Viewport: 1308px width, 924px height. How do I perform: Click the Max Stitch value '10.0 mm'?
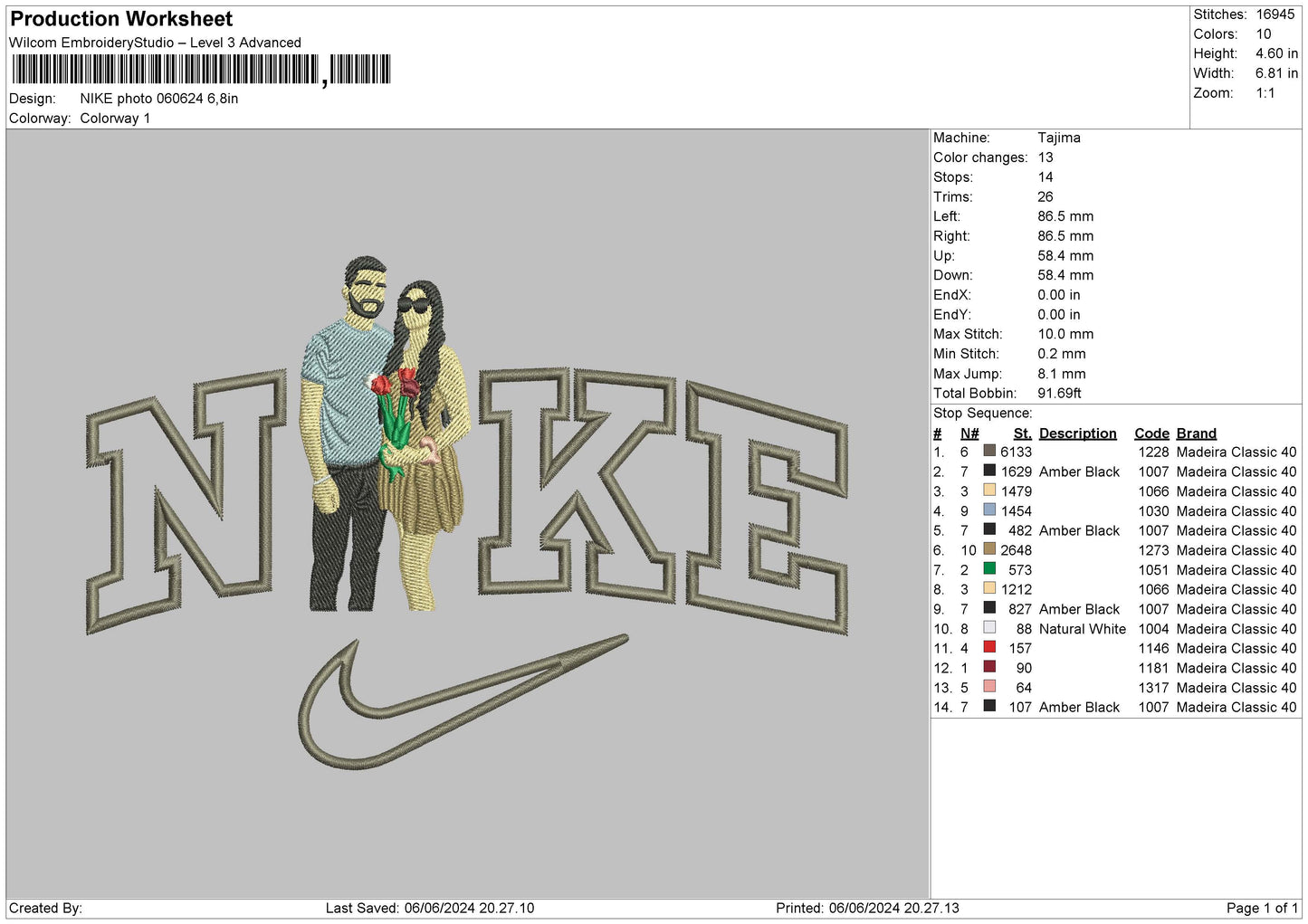click(1065, 334)
